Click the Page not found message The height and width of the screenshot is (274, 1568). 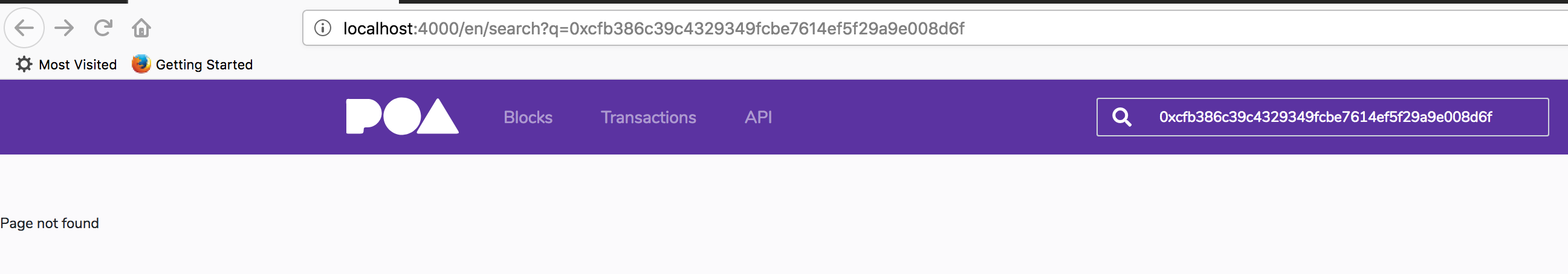[x=50, y=223]
